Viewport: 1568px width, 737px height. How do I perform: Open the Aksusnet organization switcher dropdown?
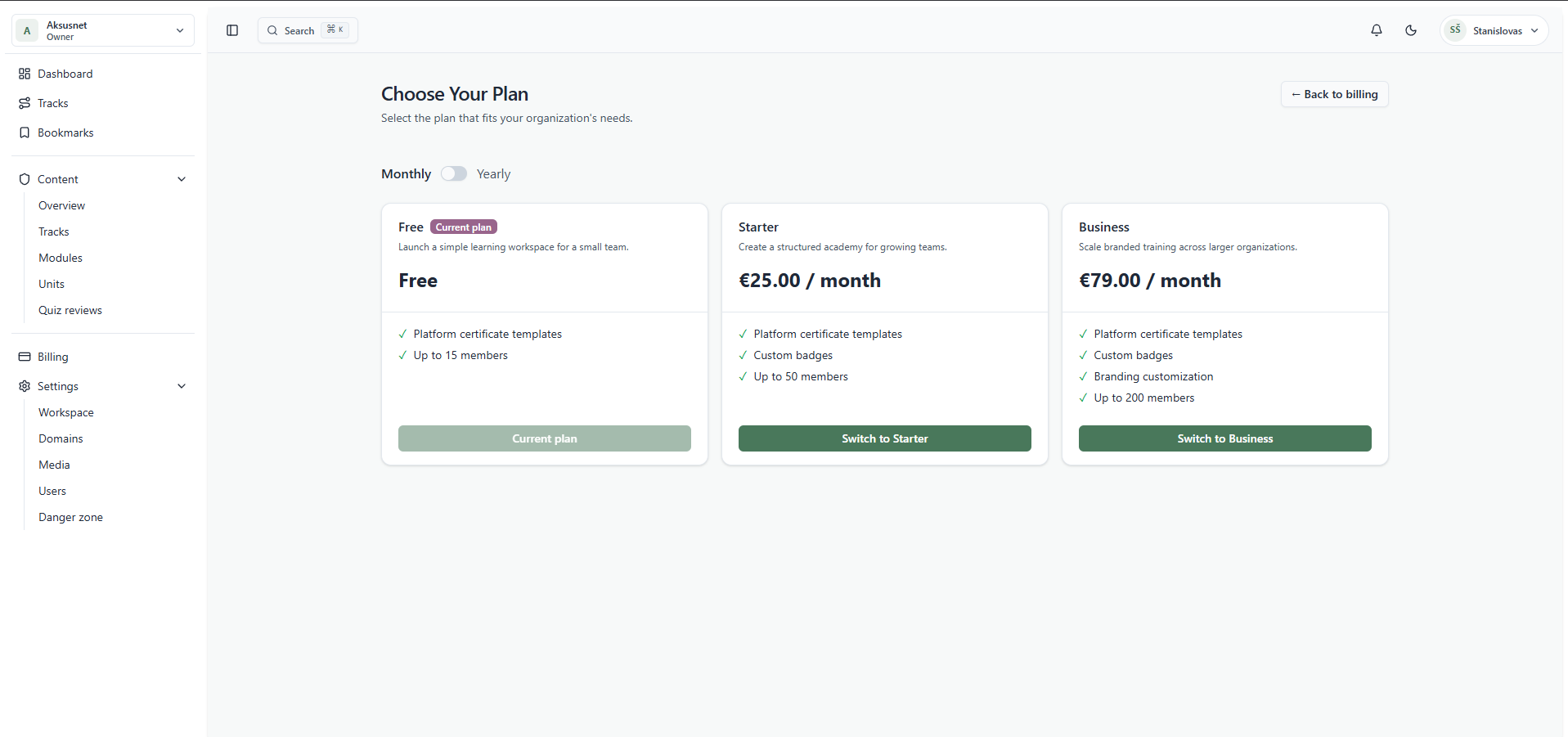(103, 30)
